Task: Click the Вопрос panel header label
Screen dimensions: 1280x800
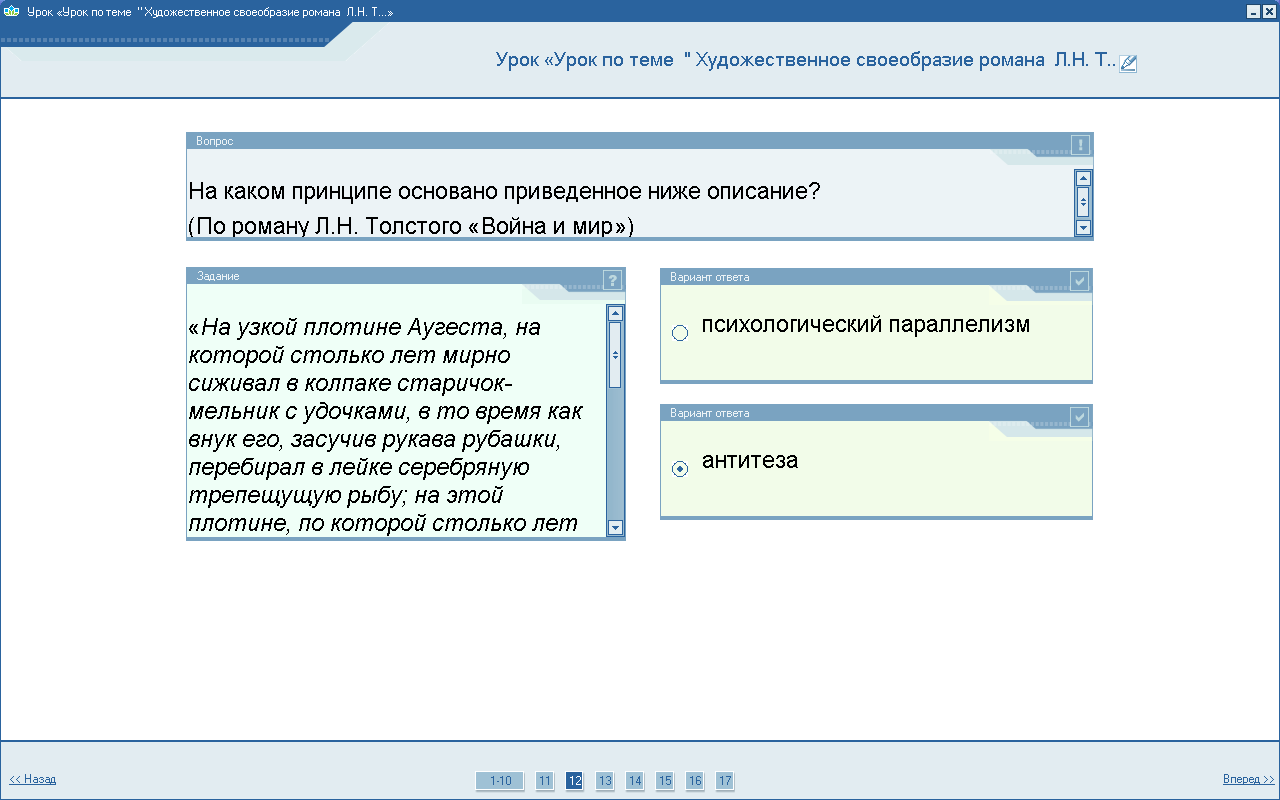Action: 215,141
